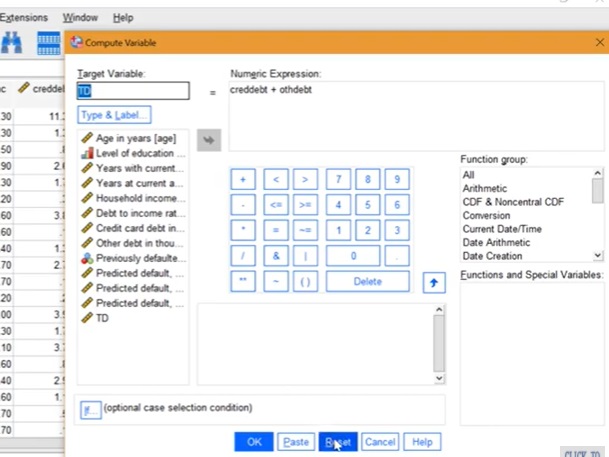609x457 pixels.
Task: Select Other debt in thousands variable
Action: pos(133,243)
